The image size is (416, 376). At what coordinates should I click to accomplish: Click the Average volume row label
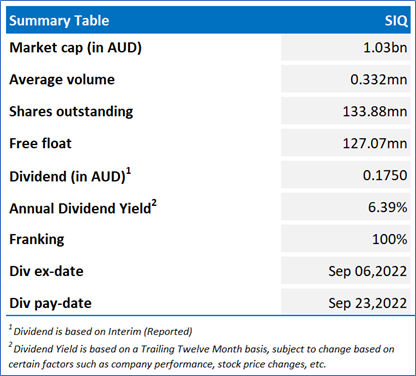[x=62, y=80]
